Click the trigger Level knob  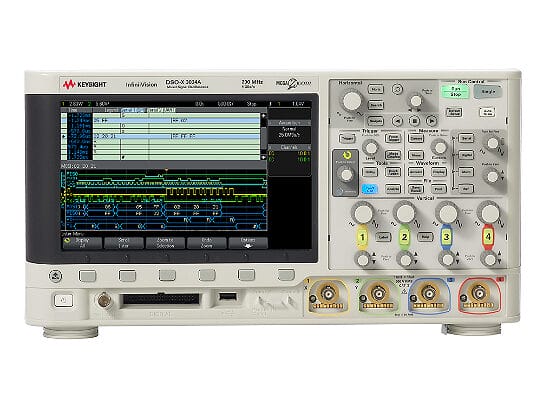click(x=371, y=147)
